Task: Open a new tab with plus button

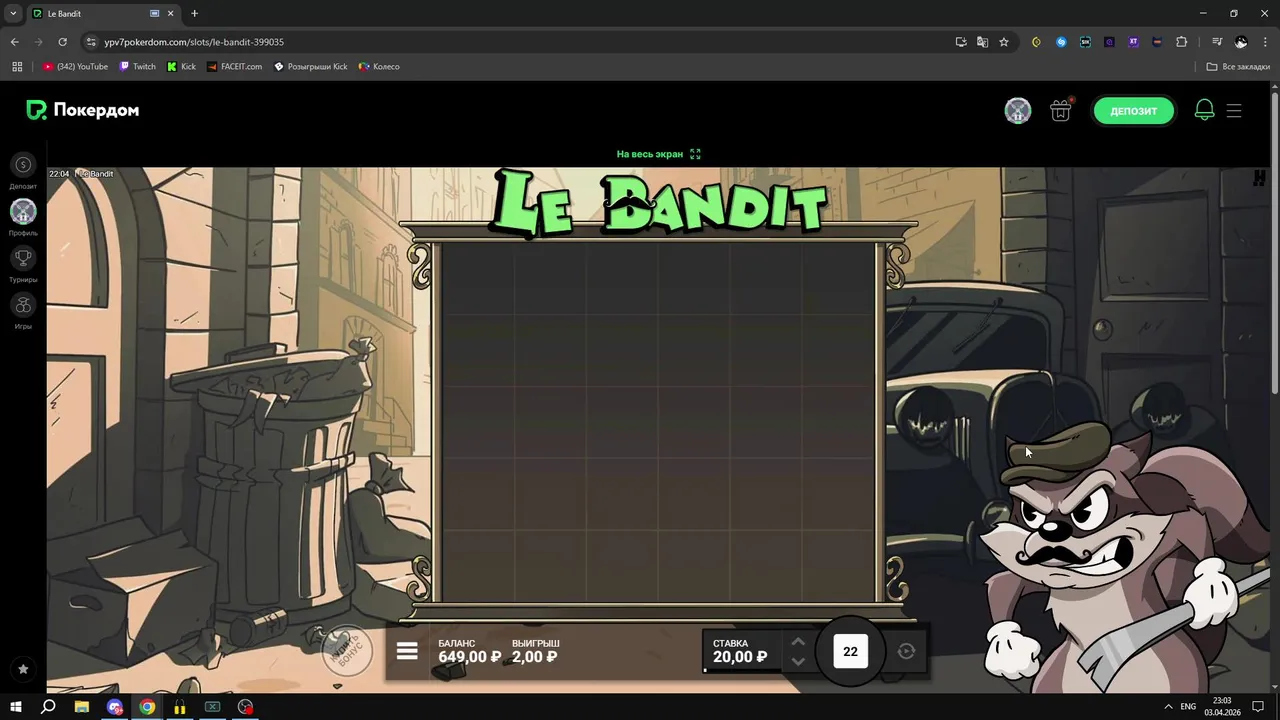Action: [194, 14]
